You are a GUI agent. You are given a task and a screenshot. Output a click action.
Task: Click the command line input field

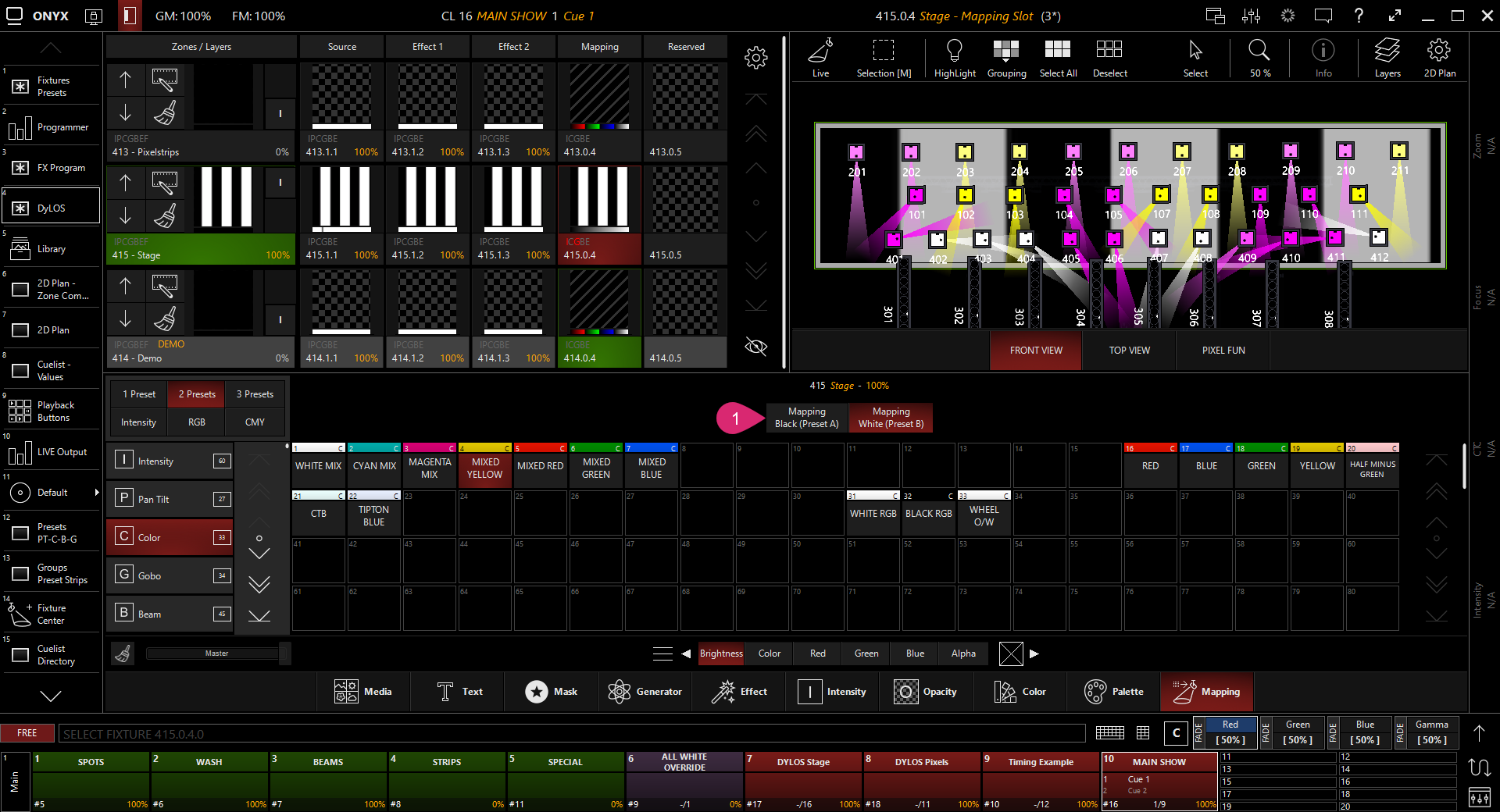(x=572, y=733)
